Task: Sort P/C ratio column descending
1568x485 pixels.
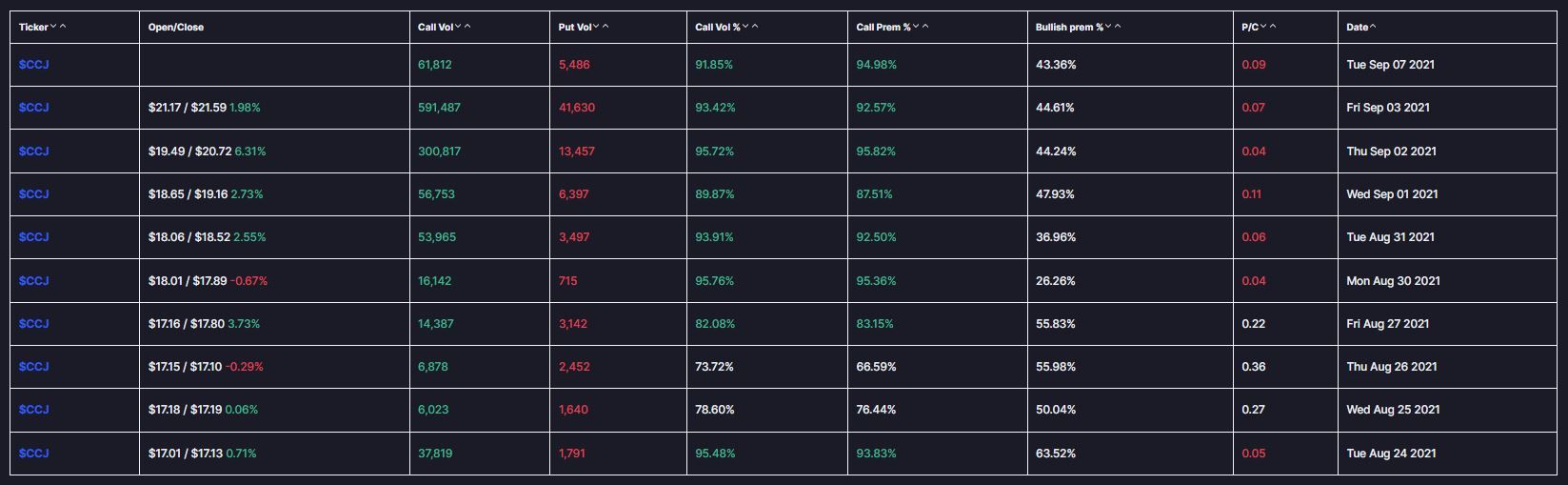Action: pyautogui.click(x=1263, y=27)
